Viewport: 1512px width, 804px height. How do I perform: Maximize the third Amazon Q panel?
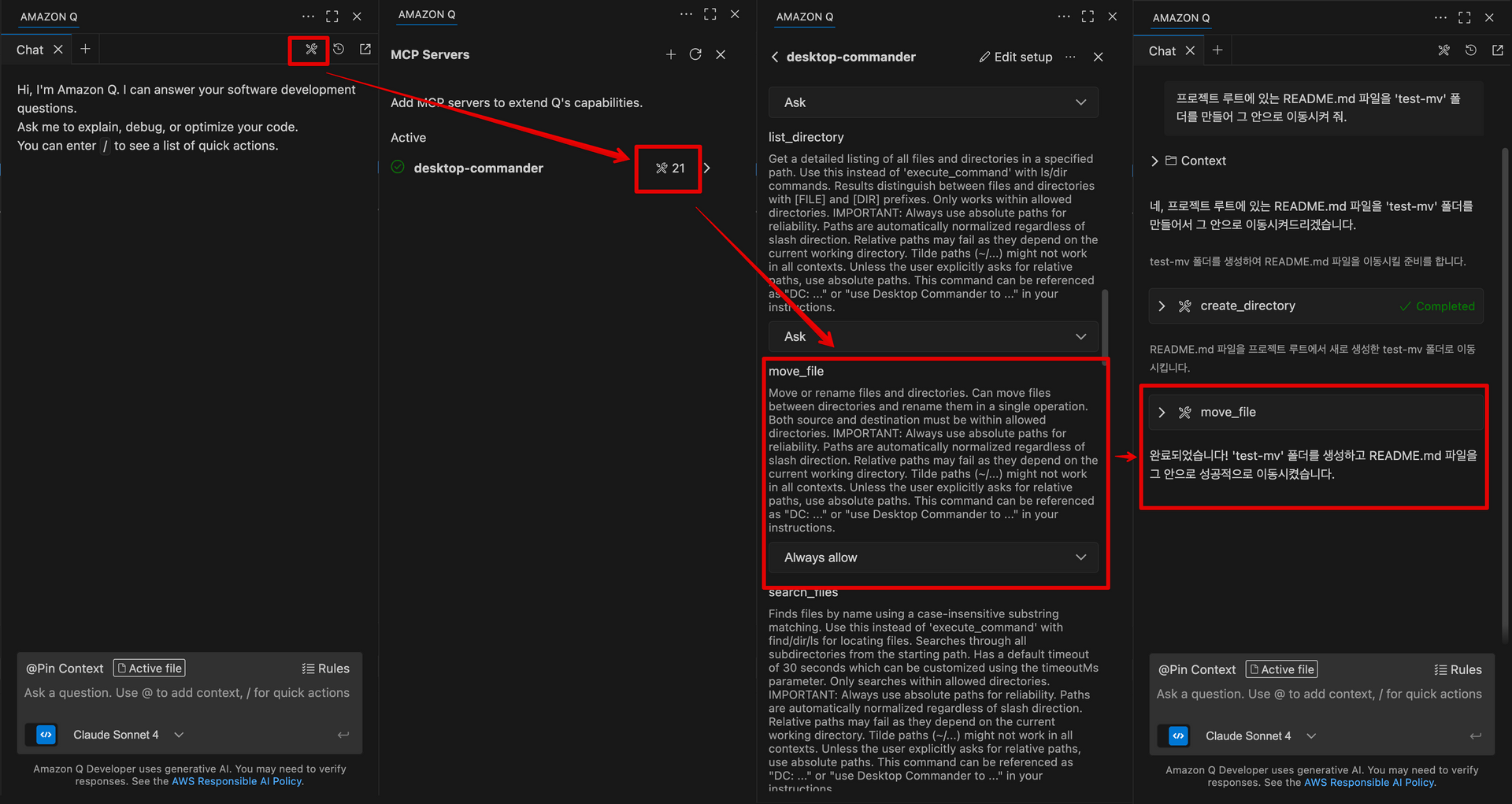pyautogui.click(x=1088, y=16)
